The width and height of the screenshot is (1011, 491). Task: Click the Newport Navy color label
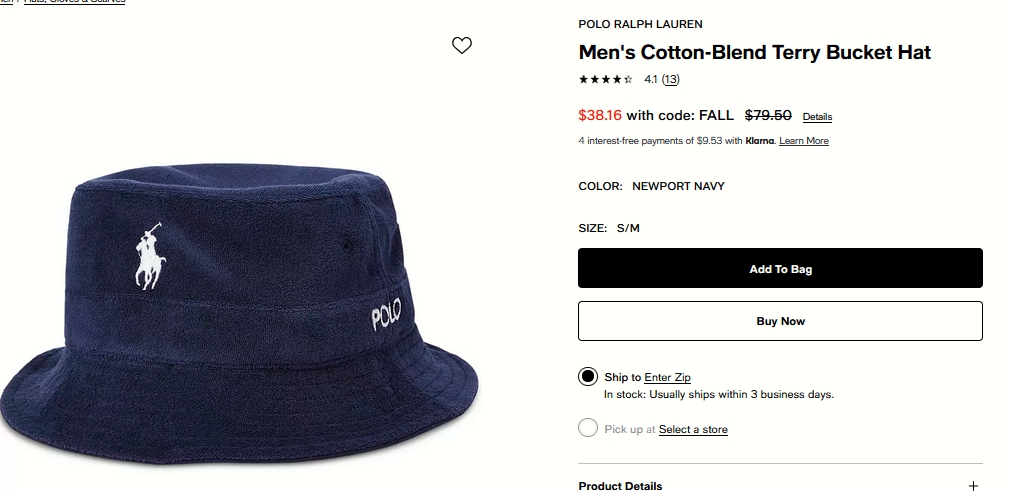click(x=678, y=186)
